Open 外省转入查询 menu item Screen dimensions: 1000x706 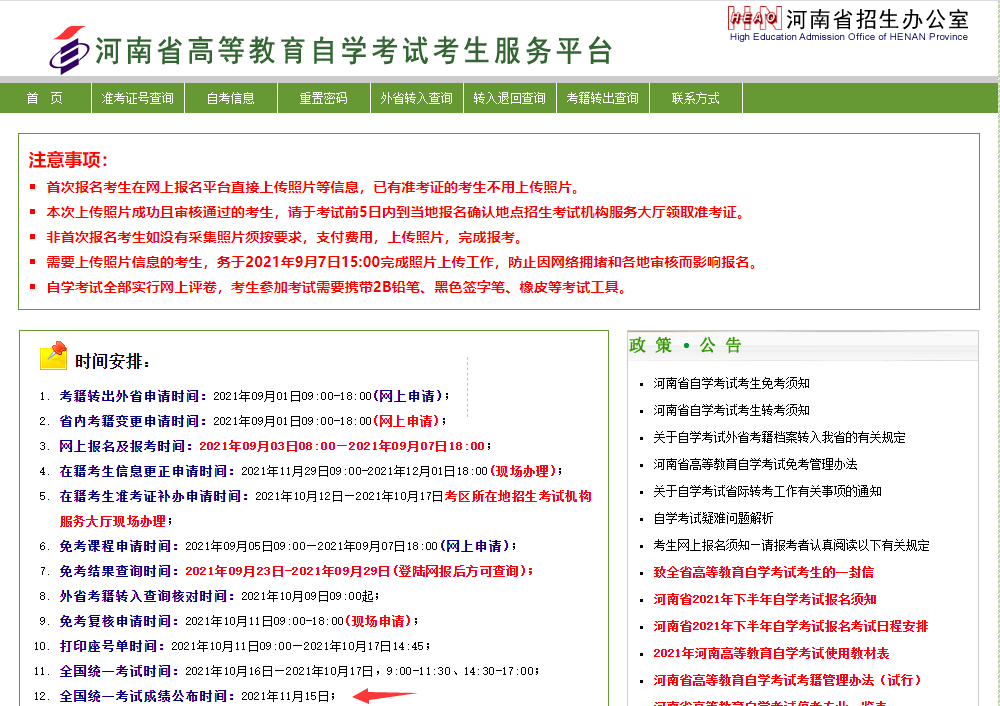[416, 98]
